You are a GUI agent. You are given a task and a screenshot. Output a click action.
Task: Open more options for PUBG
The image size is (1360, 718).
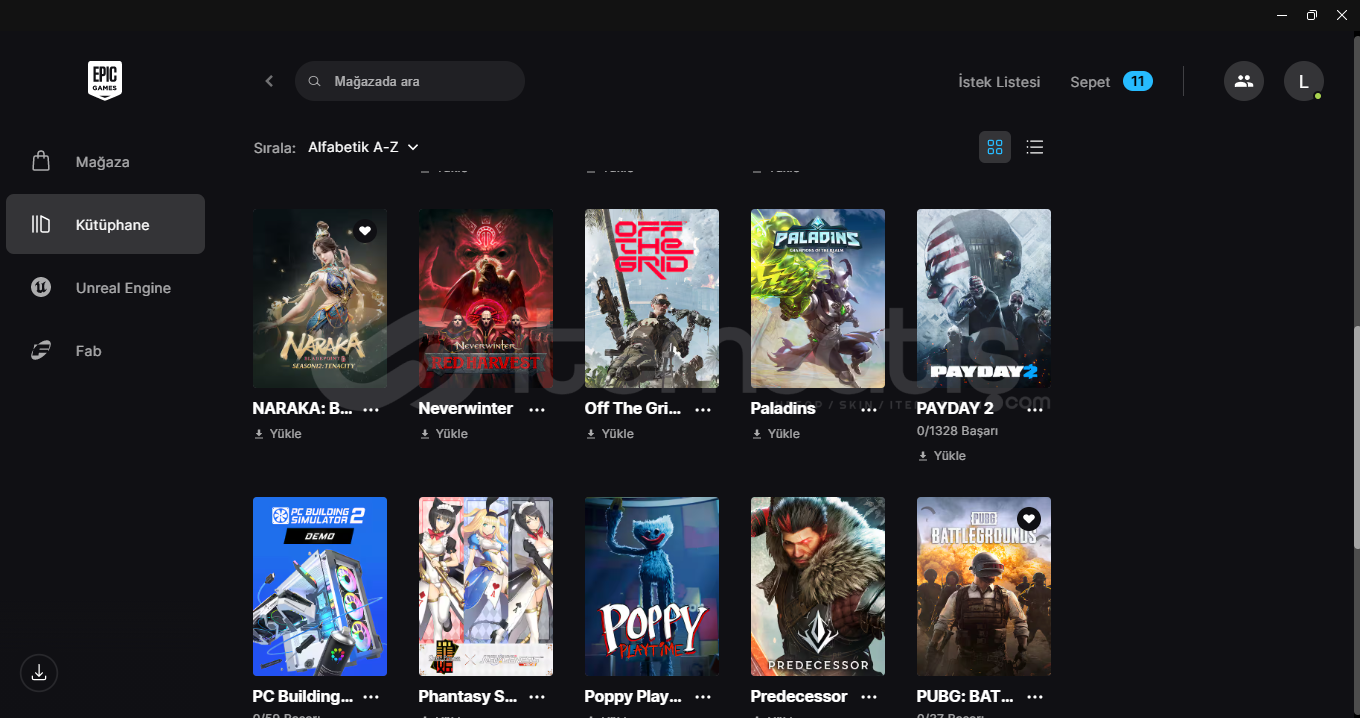point(1035,697)
